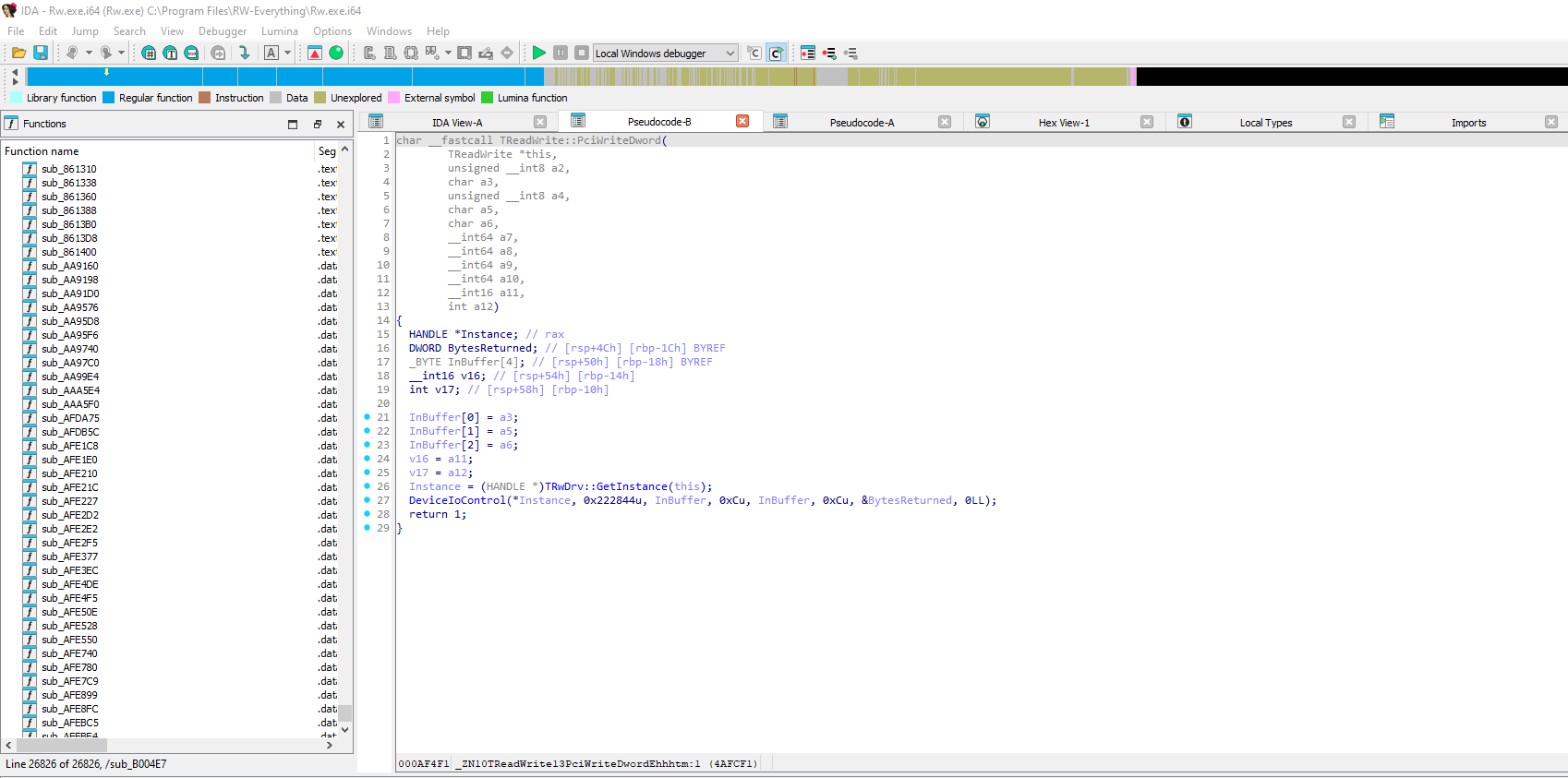Click the Regular function blue color swatch
Image resolution: width=1568 pixels, height=778 pixels.
[x=109, y=98]
